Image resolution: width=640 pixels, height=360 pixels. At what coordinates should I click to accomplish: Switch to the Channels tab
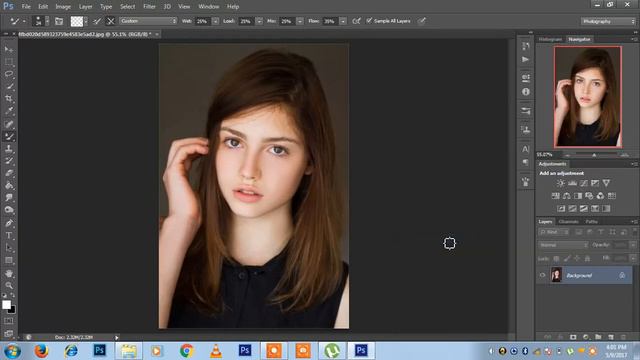coord(568,222)
